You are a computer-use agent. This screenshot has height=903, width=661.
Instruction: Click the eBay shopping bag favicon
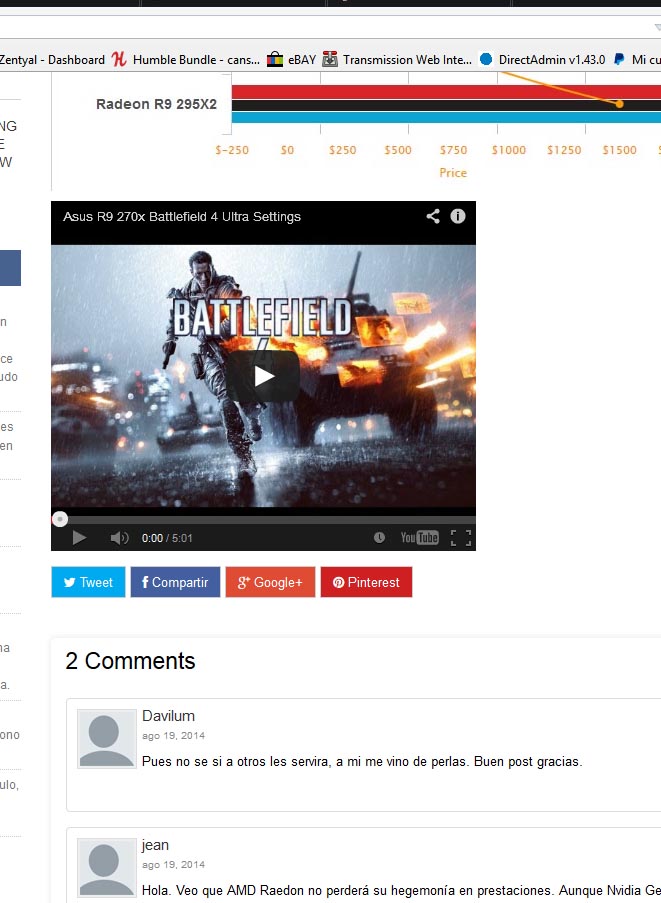tap(275, 59)
